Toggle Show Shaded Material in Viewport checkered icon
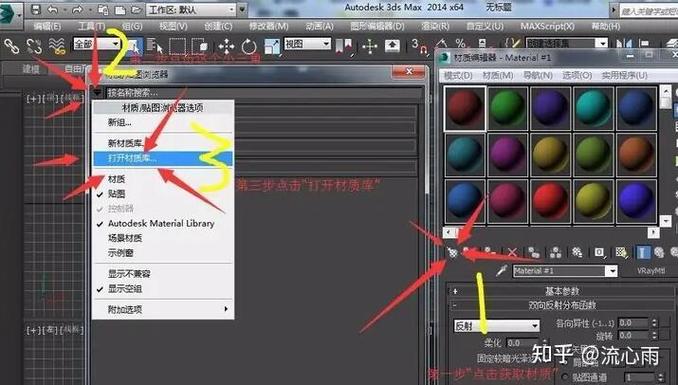The height and width of the screenshot is (385, 678). pyautogui.click(x=621, y=252)
